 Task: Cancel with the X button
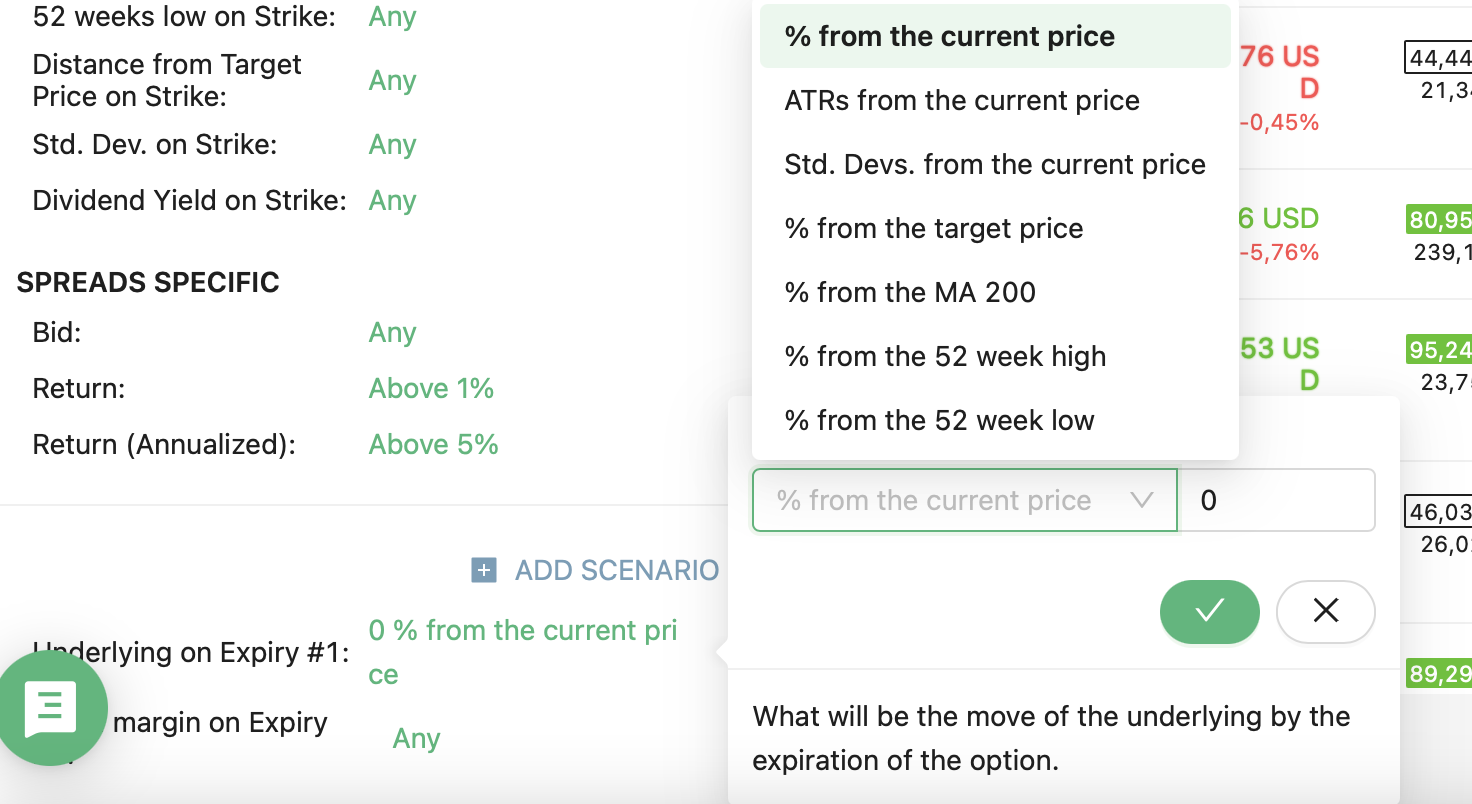point(1325,611)
